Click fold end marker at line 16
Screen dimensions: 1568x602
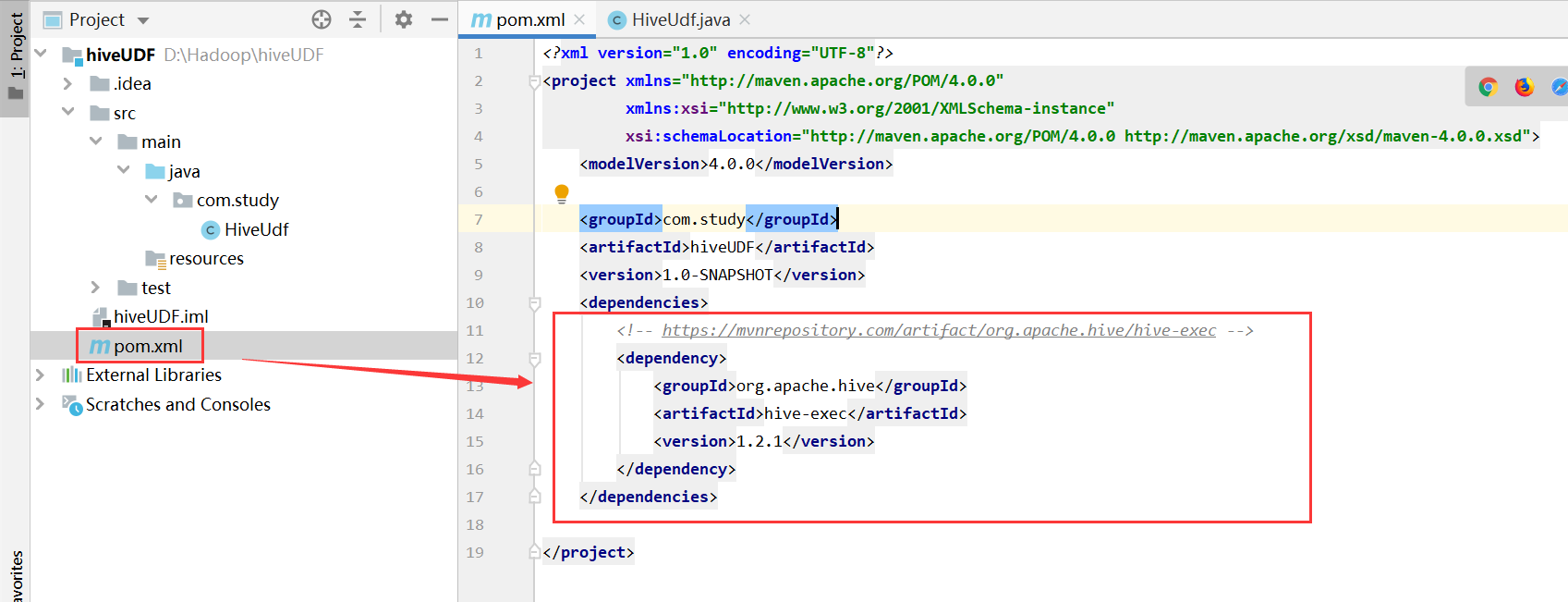[x=534, y=469]
